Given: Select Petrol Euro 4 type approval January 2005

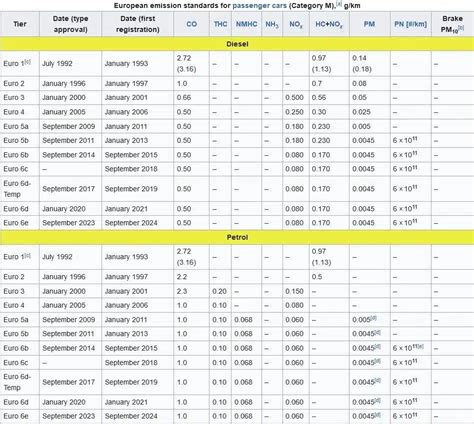Looking at the screenshot, I should (x=64, y=305).
